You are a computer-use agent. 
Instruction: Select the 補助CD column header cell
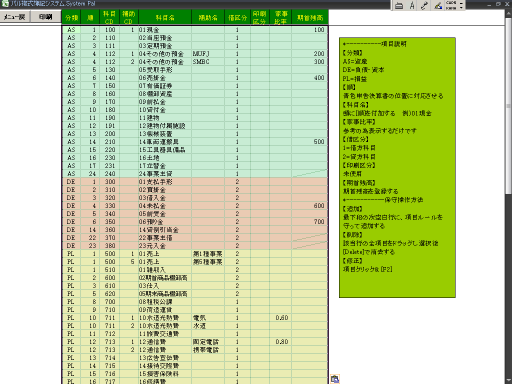128,17
